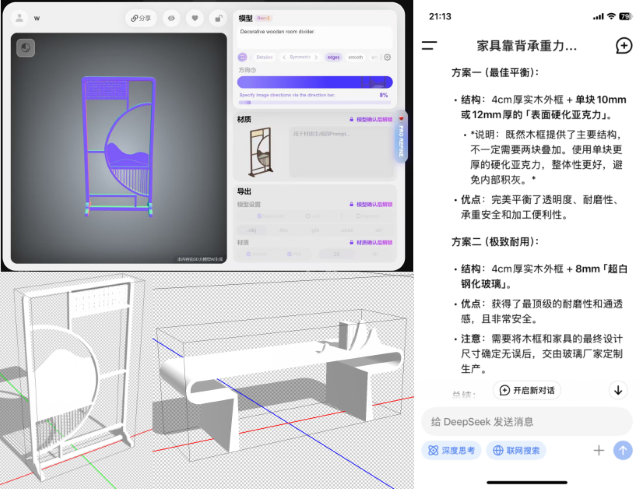Toggle the eye visibility button
640x489 pixels.
pyautogui.click(x=171, y=18)
